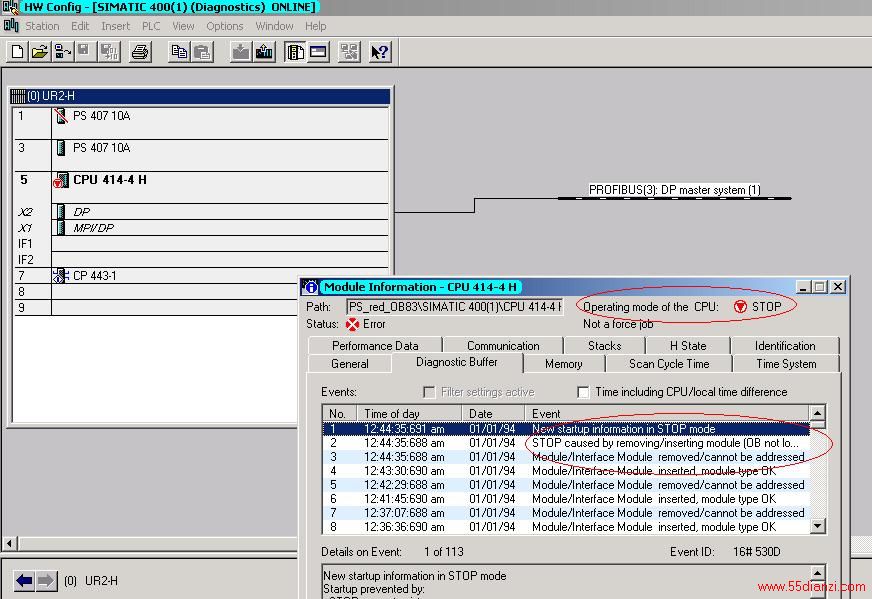Select event 1 'New startup information in STOP mode'
This screenshot has width=872, height=599.
566,429
